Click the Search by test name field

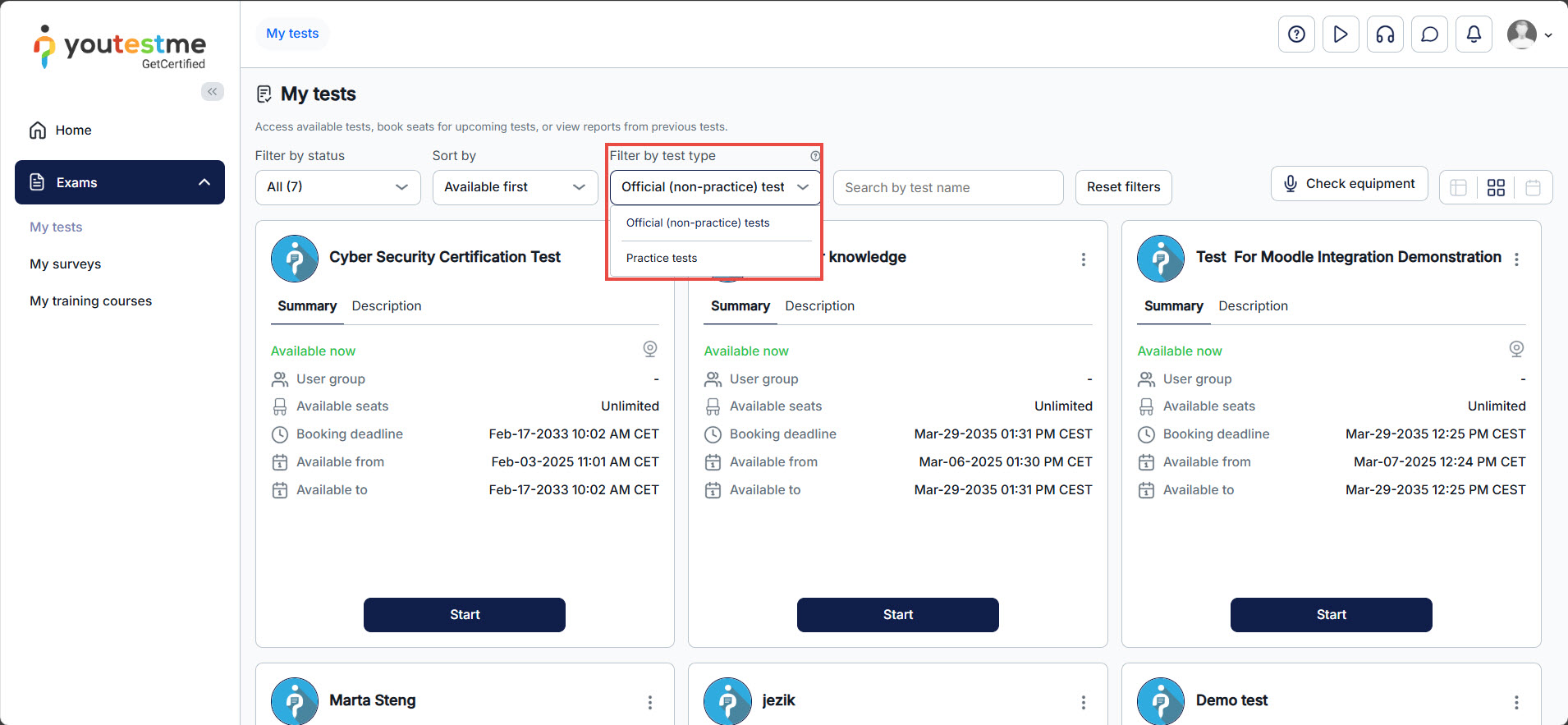947,188
